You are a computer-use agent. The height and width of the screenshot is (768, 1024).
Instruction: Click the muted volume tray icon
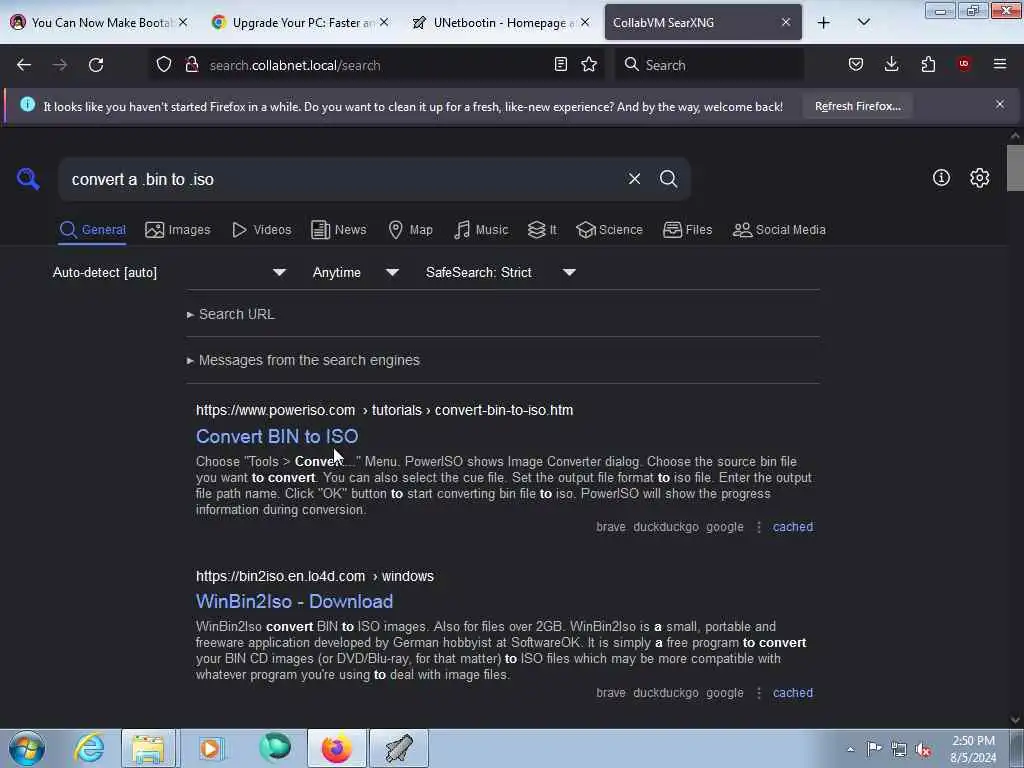(923, 749)
